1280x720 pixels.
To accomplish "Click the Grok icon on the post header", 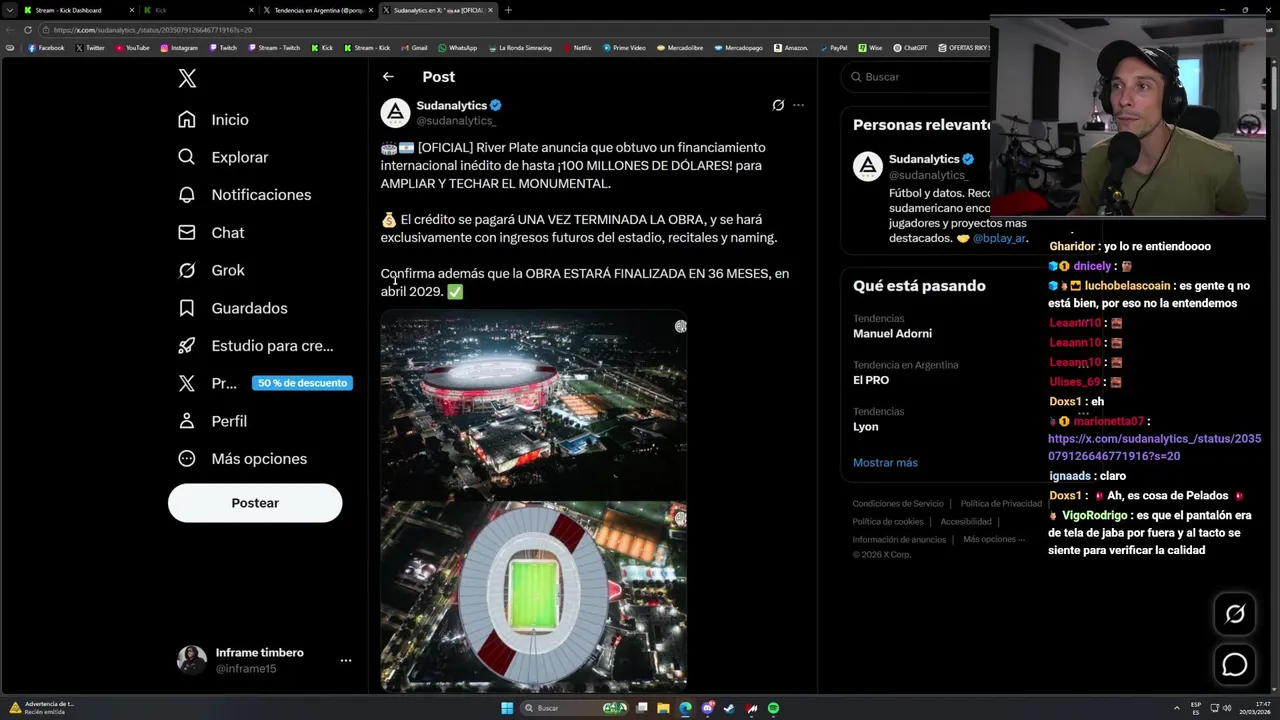I will (778, 105).
